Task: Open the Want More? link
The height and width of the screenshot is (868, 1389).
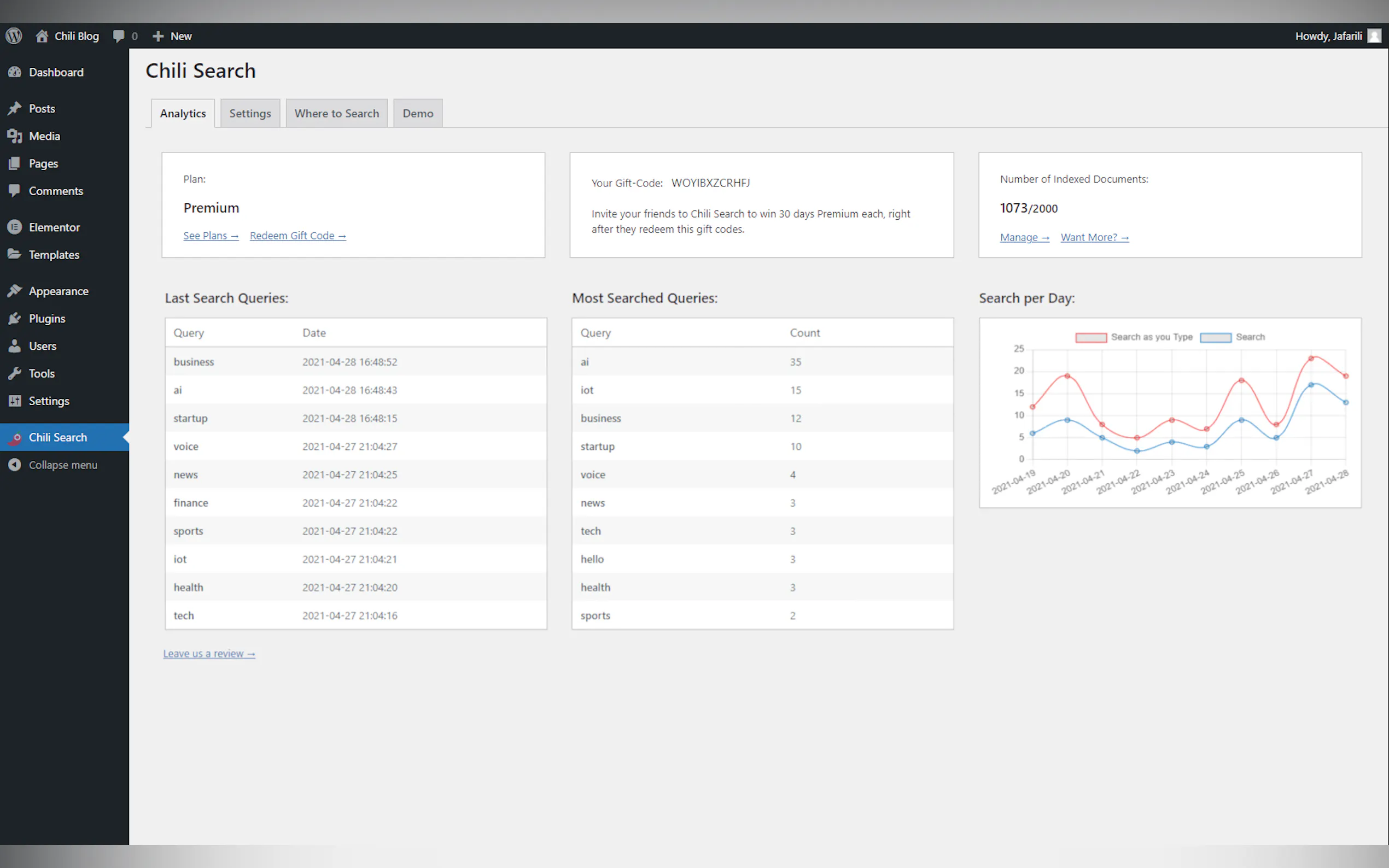Action: [x=1094, y=238]
